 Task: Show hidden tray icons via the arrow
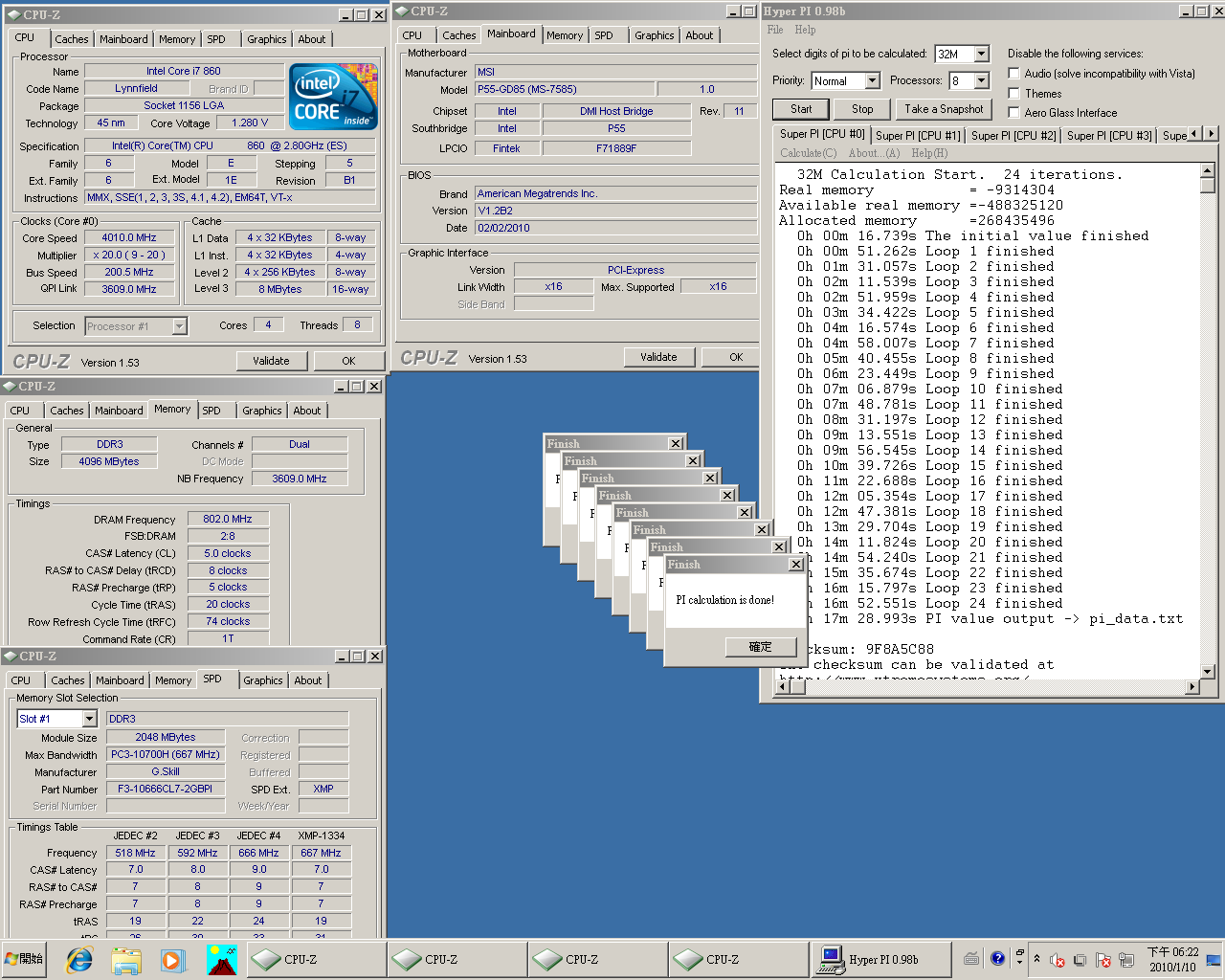[x=1036, y=959]
